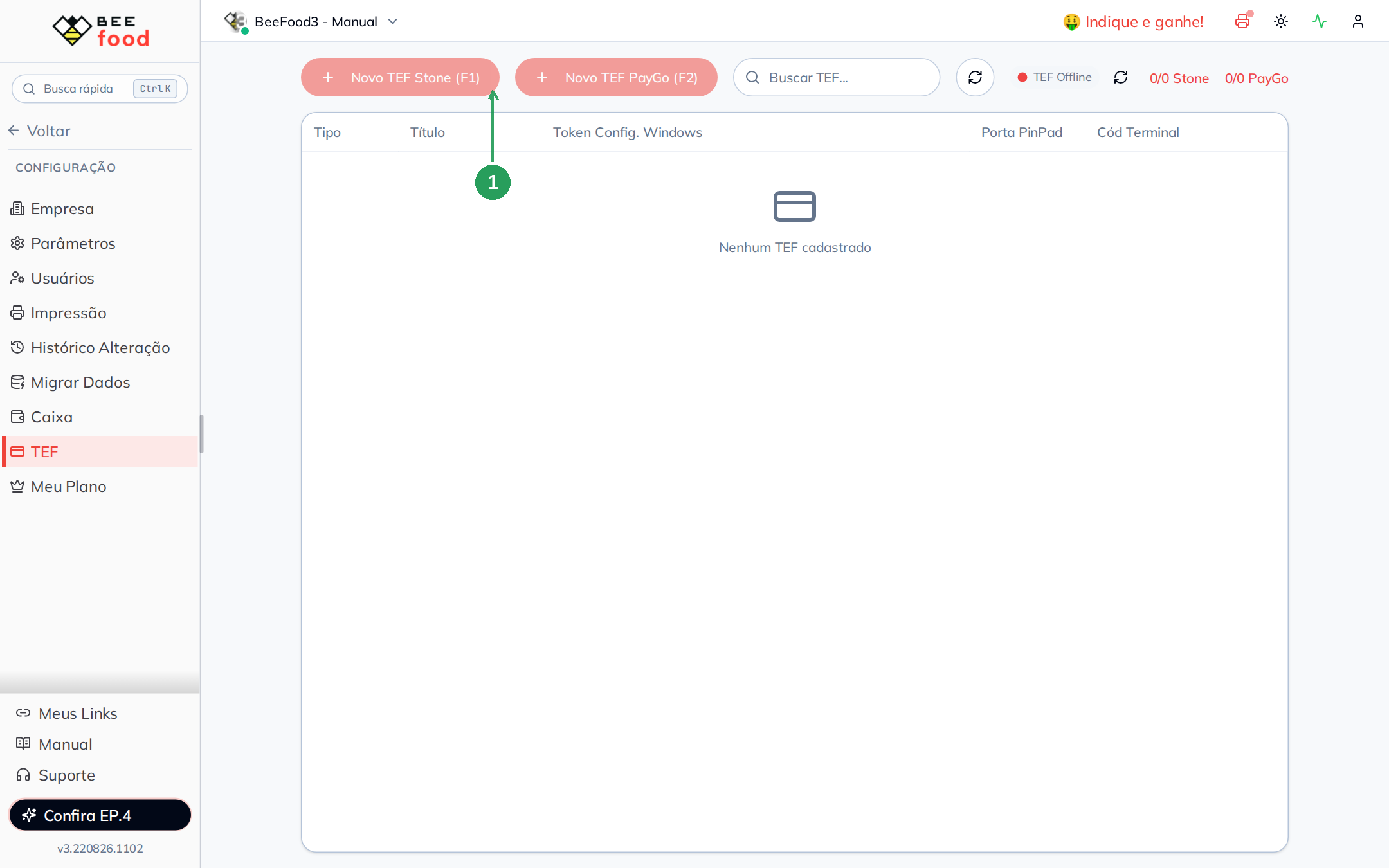
Task: Open the user profile icon
Action: click(1358, 21)
